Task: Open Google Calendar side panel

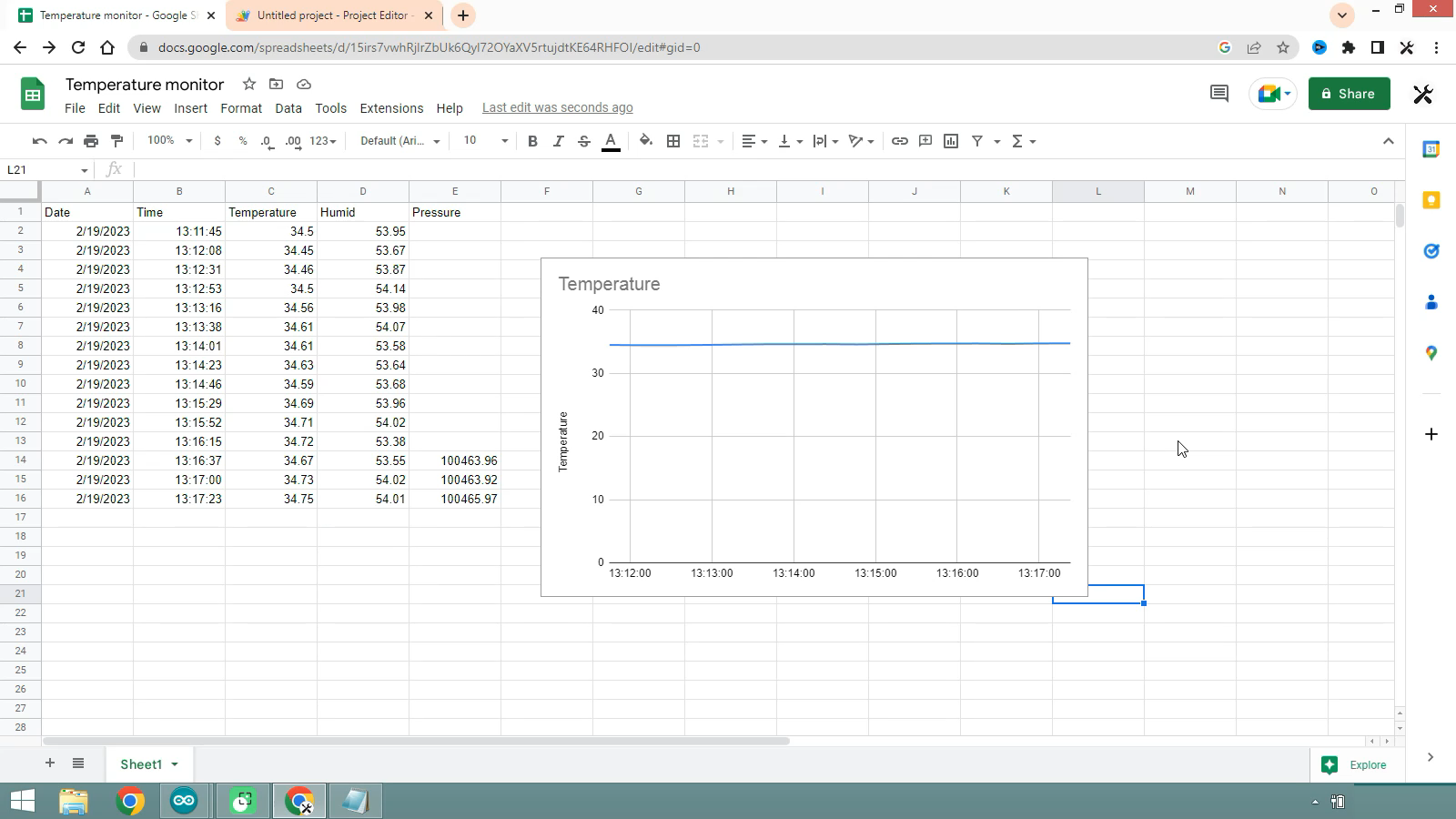Action: click(1431, 149)
